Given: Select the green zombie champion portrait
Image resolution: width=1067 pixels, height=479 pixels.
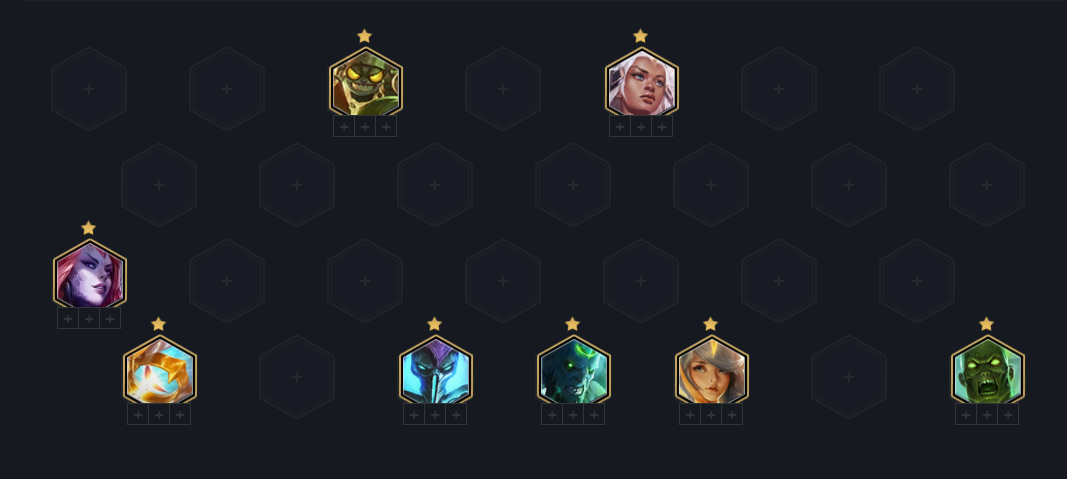Looking at the screenshot, I should click(987, 370).
